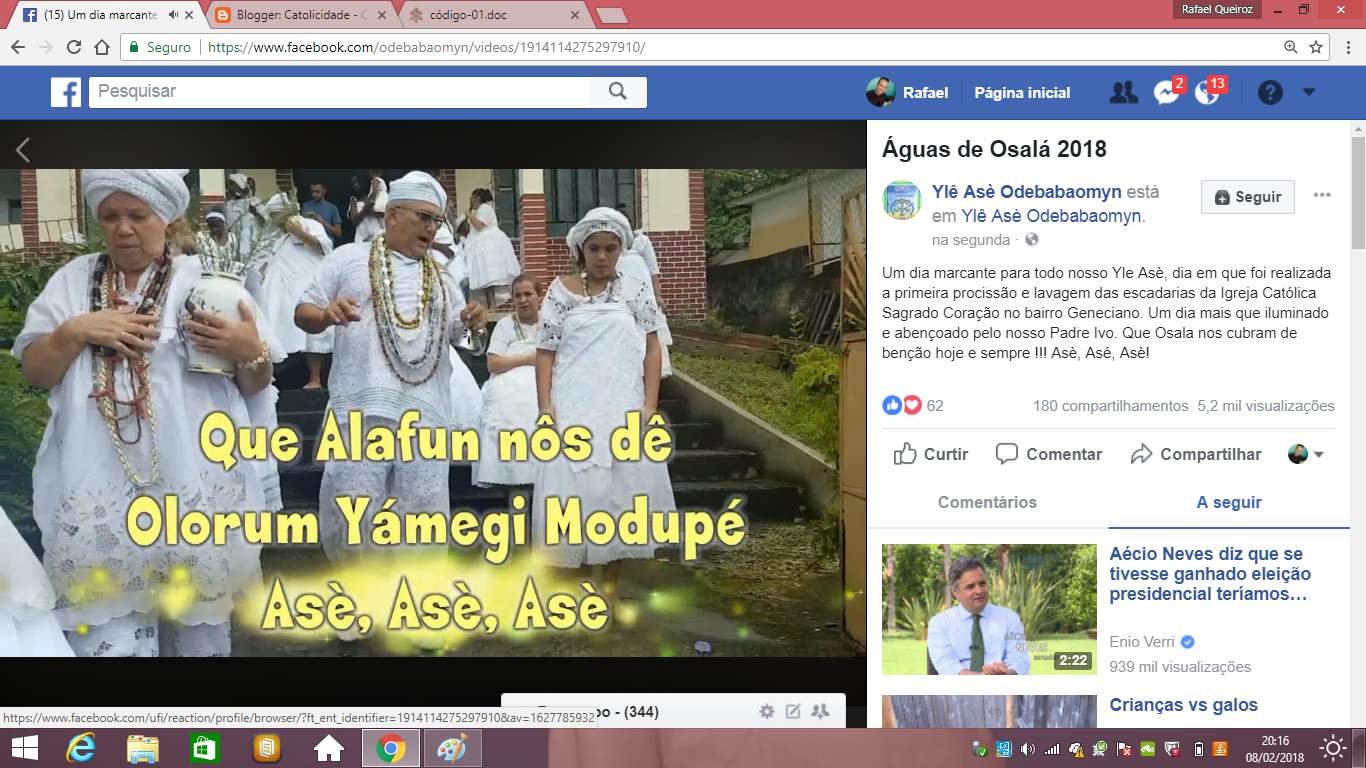Click the create group icon in chat bar
This screenshot has height=768, width=1366.
820,712
